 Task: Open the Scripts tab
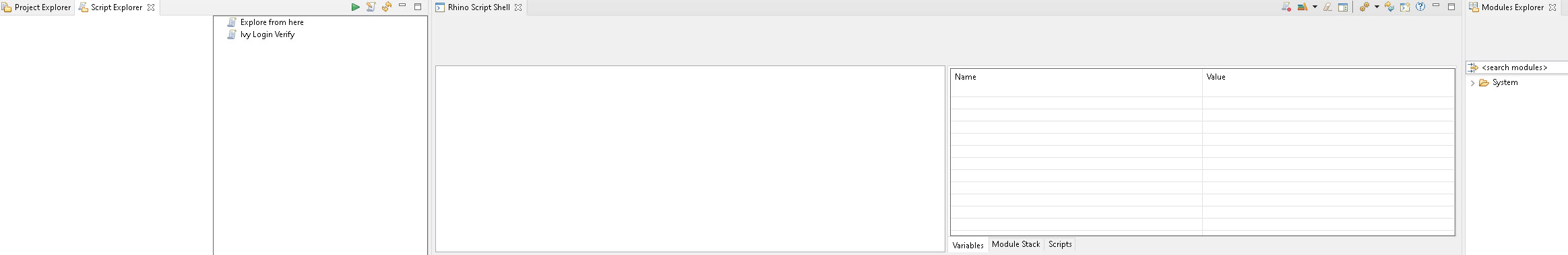point(1060,244)
